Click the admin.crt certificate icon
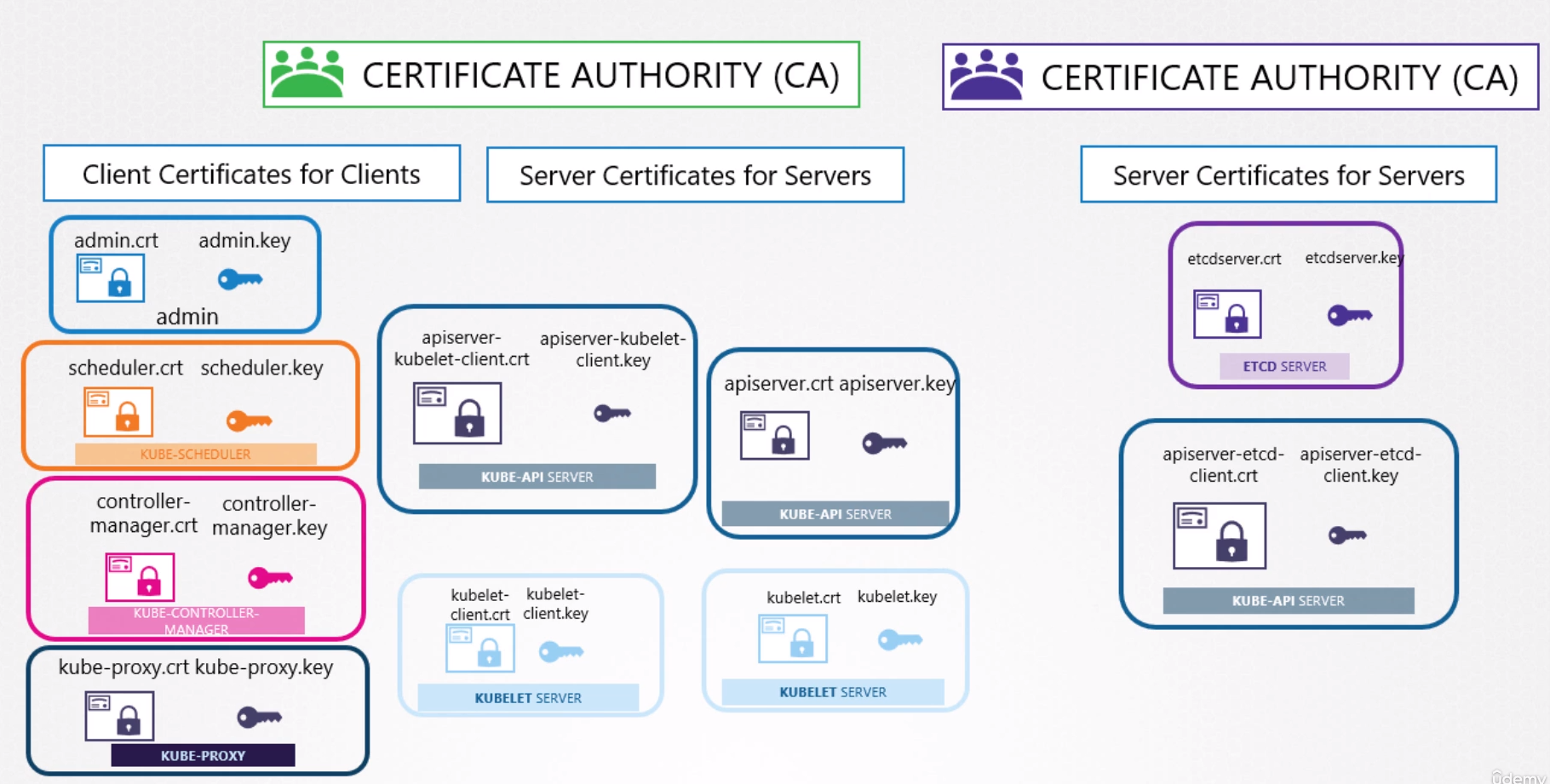1550x784 pixels. 111,278
